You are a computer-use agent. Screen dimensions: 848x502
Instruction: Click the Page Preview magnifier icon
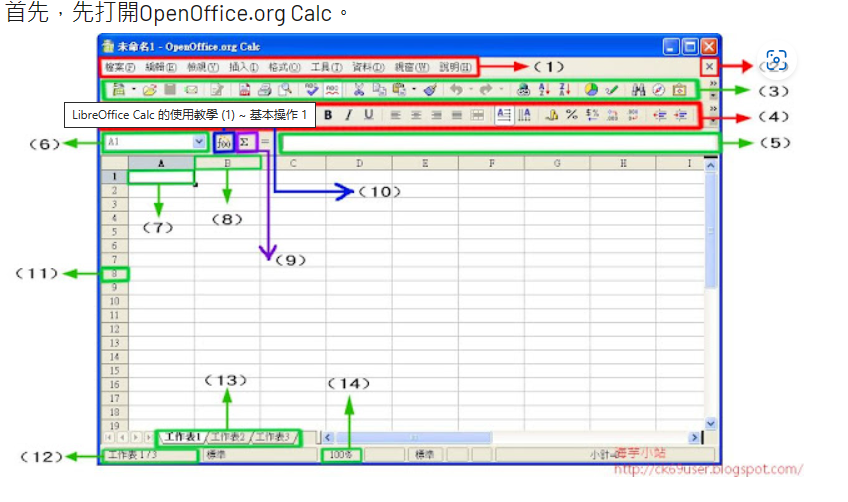285,90
